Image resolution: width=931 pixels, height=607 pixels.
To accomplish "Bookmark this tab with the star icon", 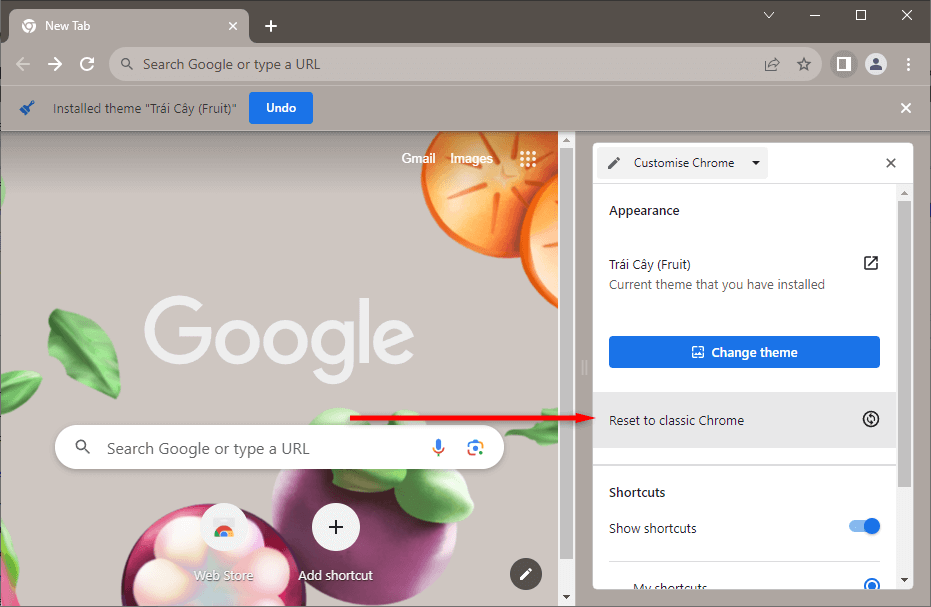I will pyautogui.click(x=804, y=64).
